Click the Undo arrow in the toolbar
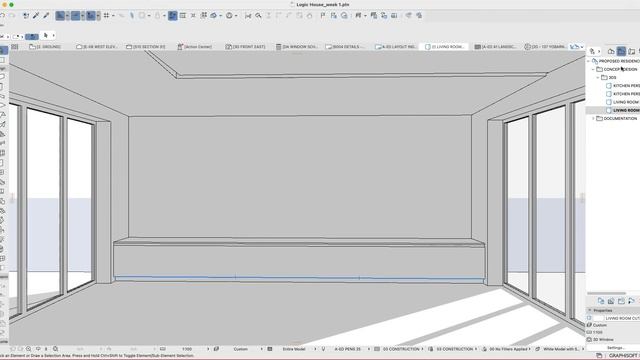 pyautogui.click(x=2, y=16)
